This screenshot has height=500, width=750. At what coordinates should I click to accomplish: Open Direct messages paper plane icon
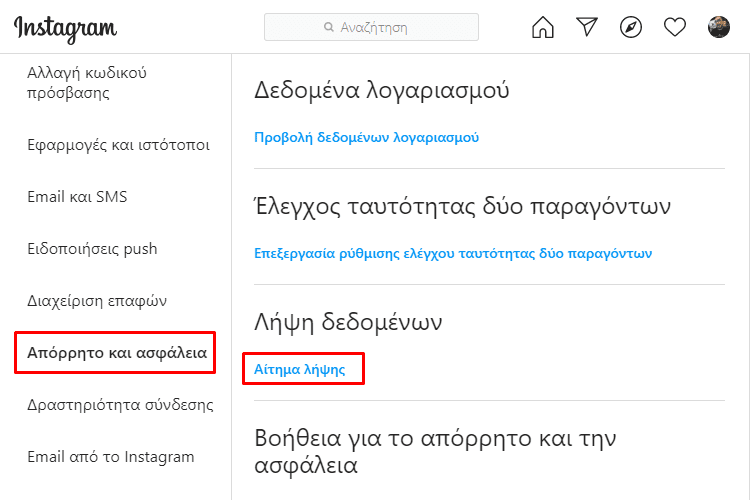pyautogui.click(x=587, y=27)
